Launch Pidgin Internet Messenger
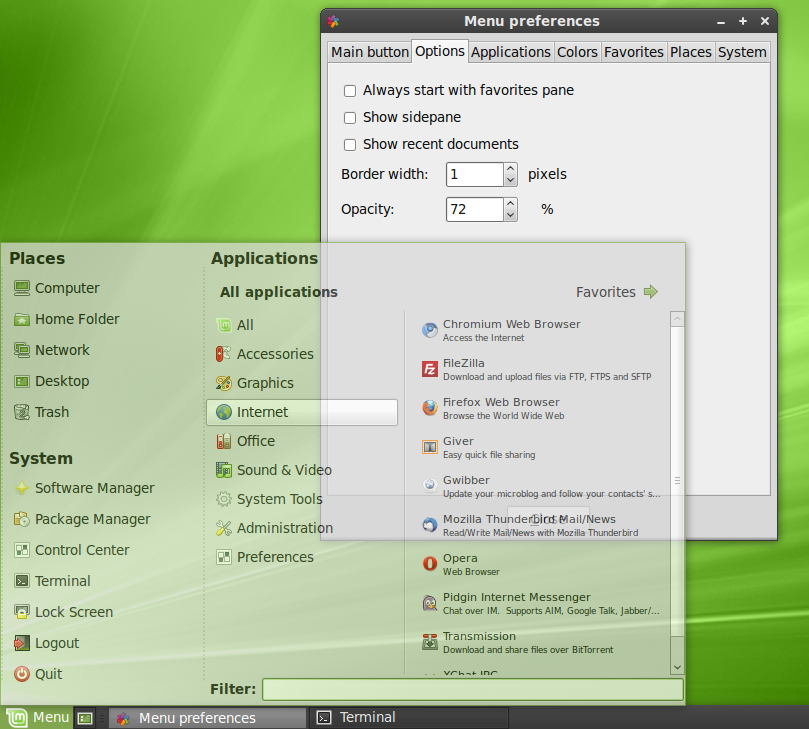This screenshot has height=729, width=809. point(541,603)
